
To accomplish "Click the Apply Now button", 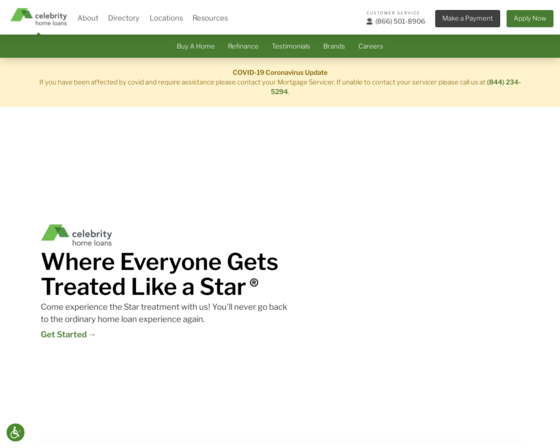I will [530, 19].
